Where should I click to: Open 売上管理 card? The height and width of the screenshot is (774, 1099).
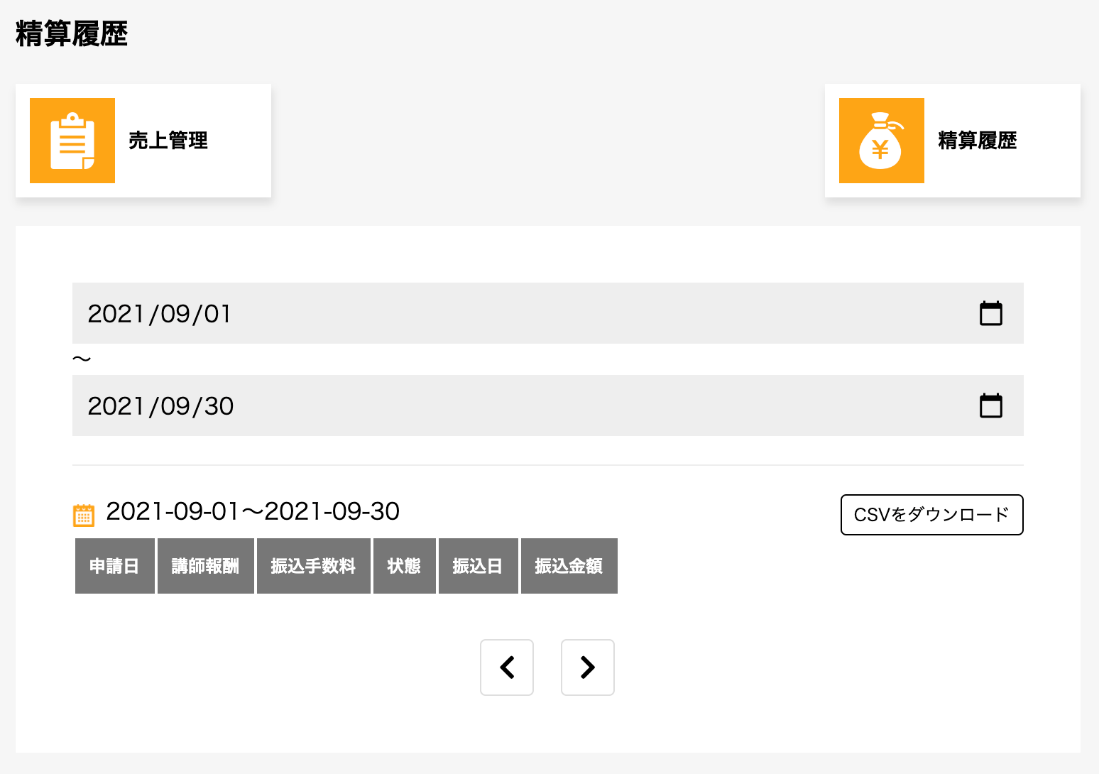point(168,141)
